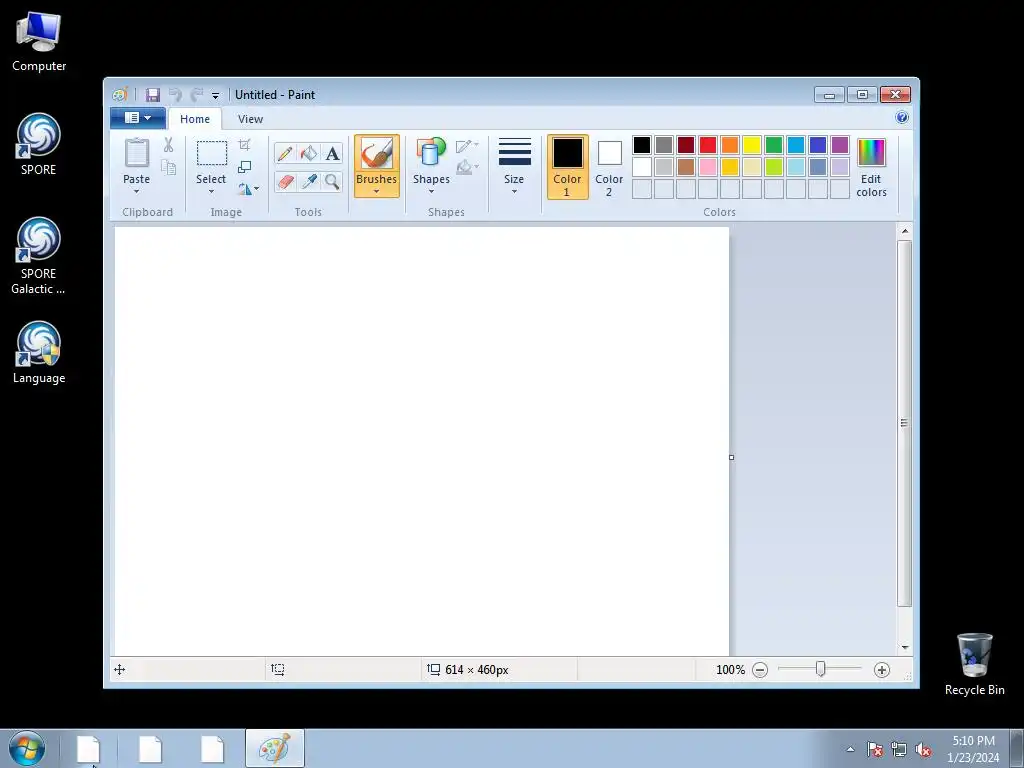Pick the red color swatch
This screenshot has width=1024, height=768.
(x=708, y=145)
